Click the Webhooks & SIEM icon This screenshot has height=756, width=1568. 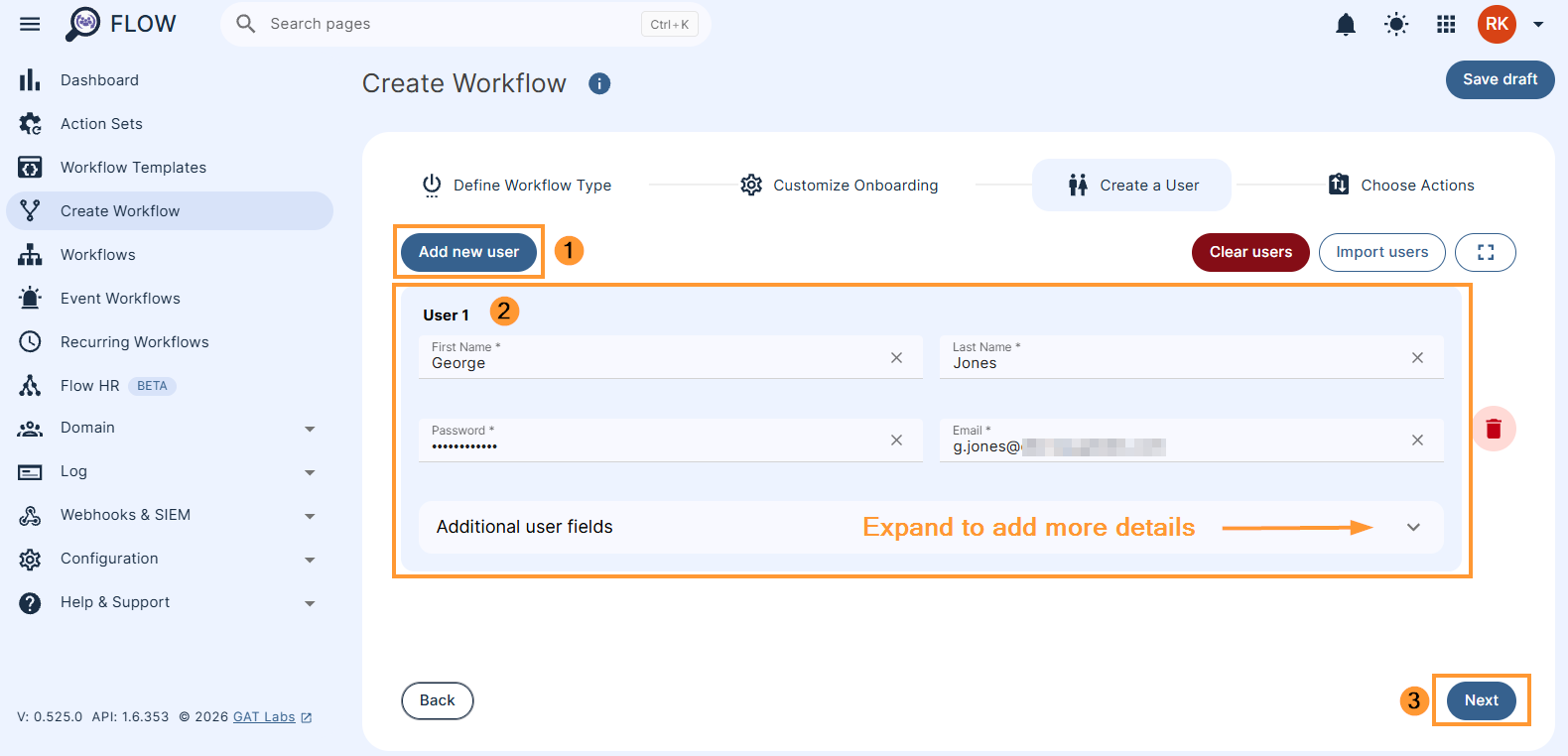[x=30, y=516]
